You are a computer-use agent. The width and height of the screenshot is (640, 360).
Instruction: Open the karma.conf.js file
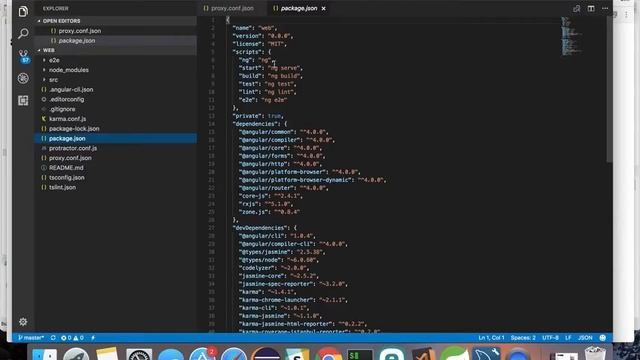pos(116,119)
